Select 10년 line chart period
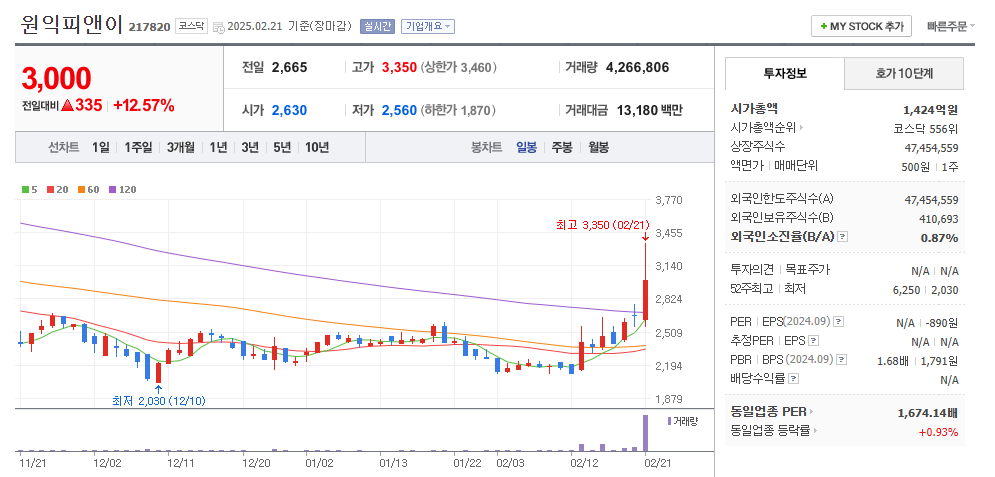The width and height of the screenshot is (995, 477). [x=317, y=147]
